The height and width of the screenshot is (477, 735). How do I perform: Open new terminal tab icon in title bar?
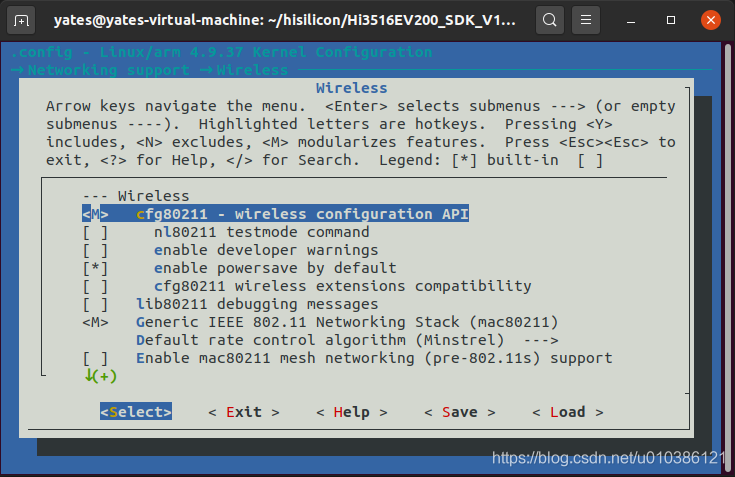pyautogui.click(x=21, y=21)
